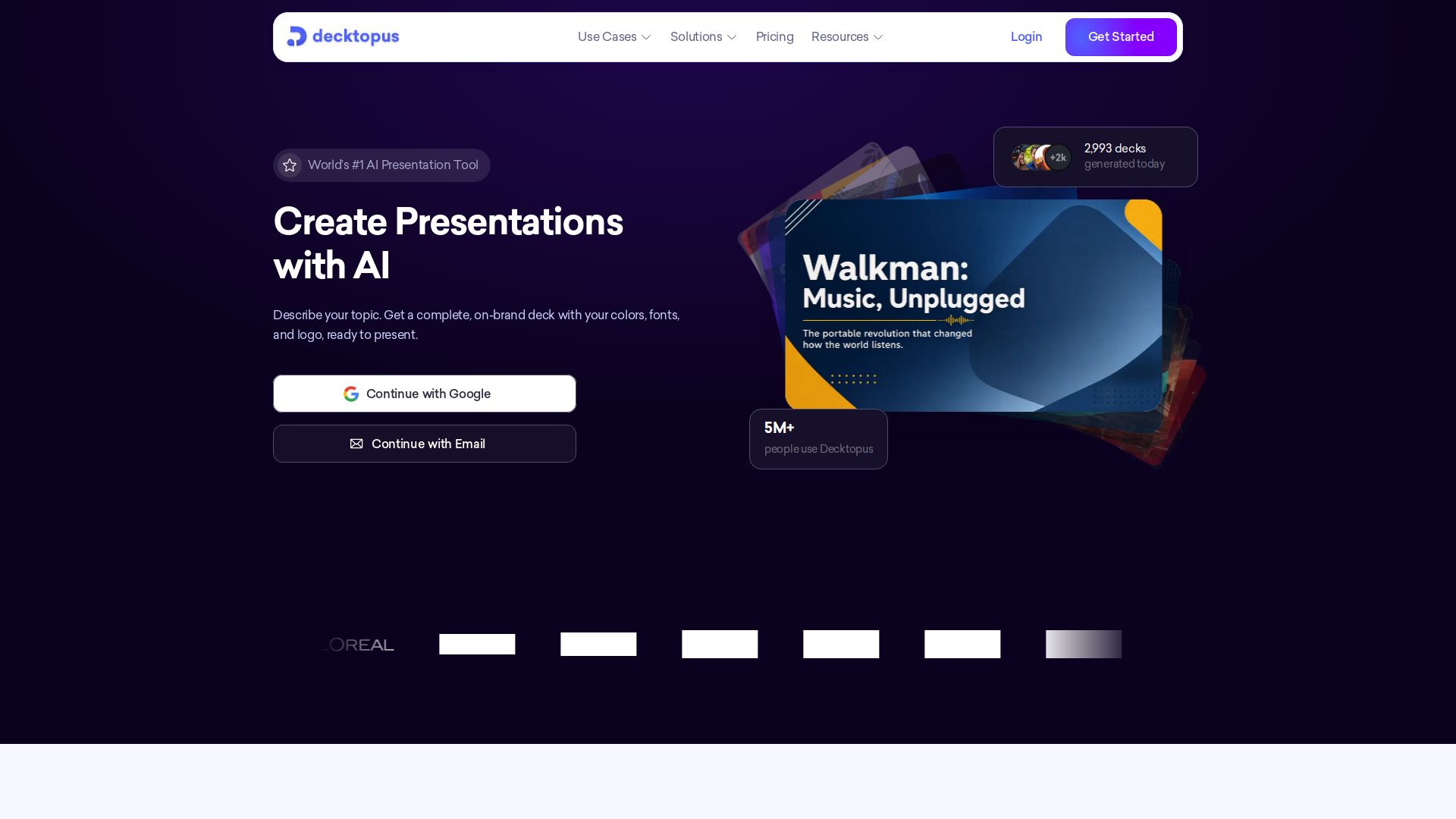
Task: Click the decktopus wordmark
Action: (356, 36)
